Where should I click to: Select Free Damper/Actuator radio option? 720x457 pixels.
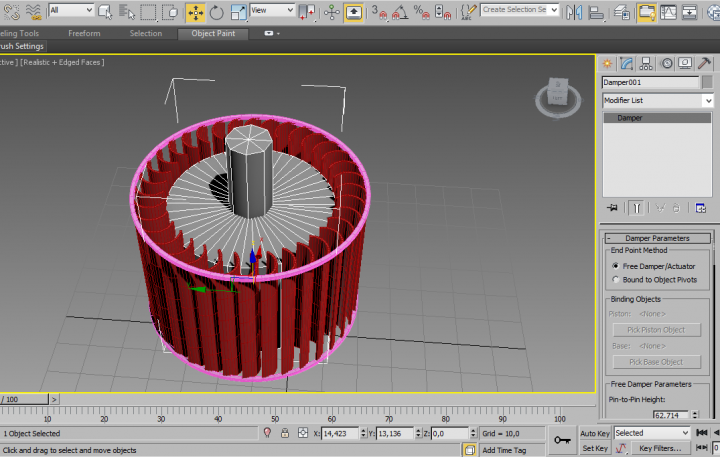click(x=614, y=266)
